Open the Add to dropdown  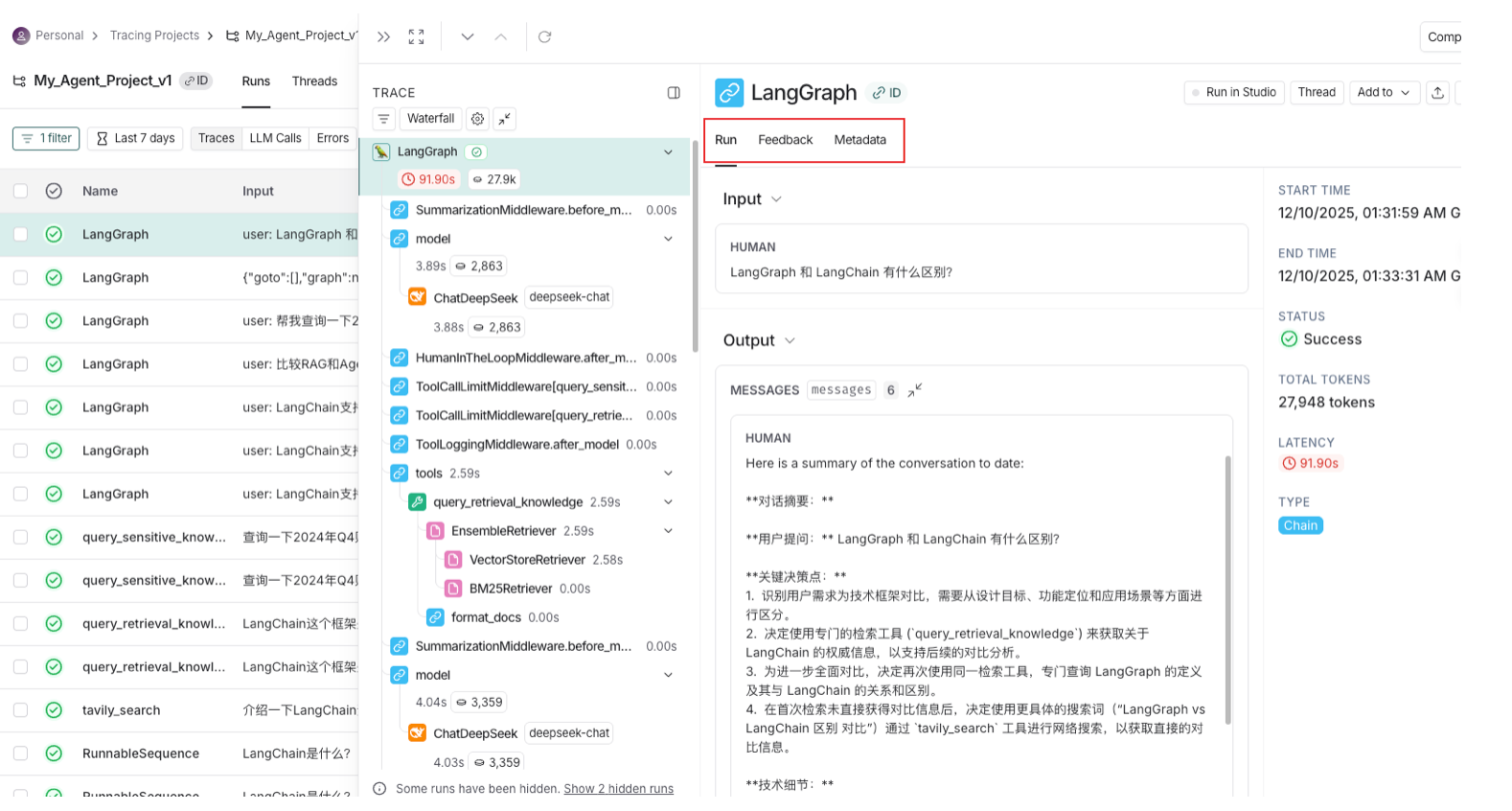pyautogui.click(x=1383, y=93)
